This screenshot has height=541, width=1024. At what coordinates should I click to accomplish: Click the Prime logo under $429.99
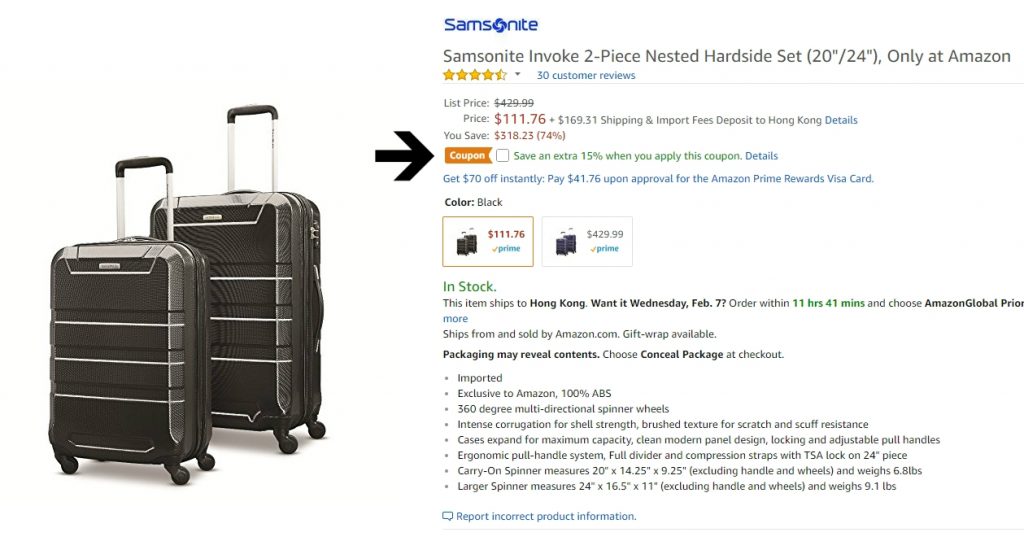point(605,249)
